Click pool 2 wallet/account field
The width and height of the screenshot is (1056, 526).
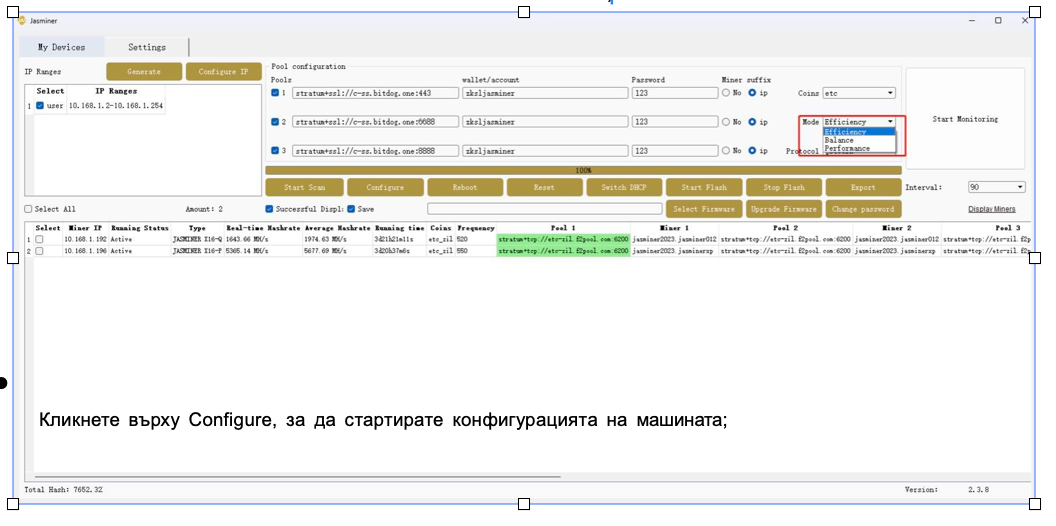(x=543, y=122)
